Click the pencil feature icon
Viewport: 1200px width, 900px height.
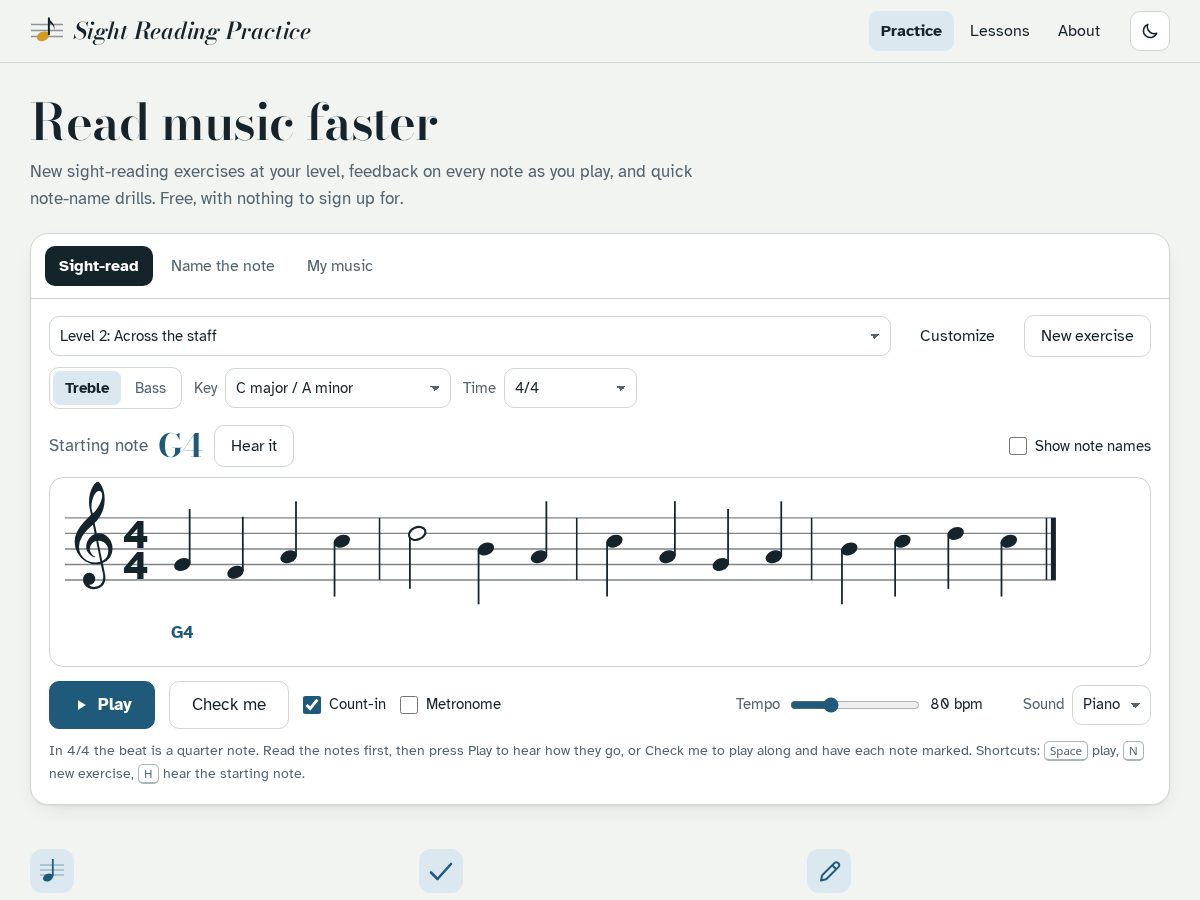[829, 871]
